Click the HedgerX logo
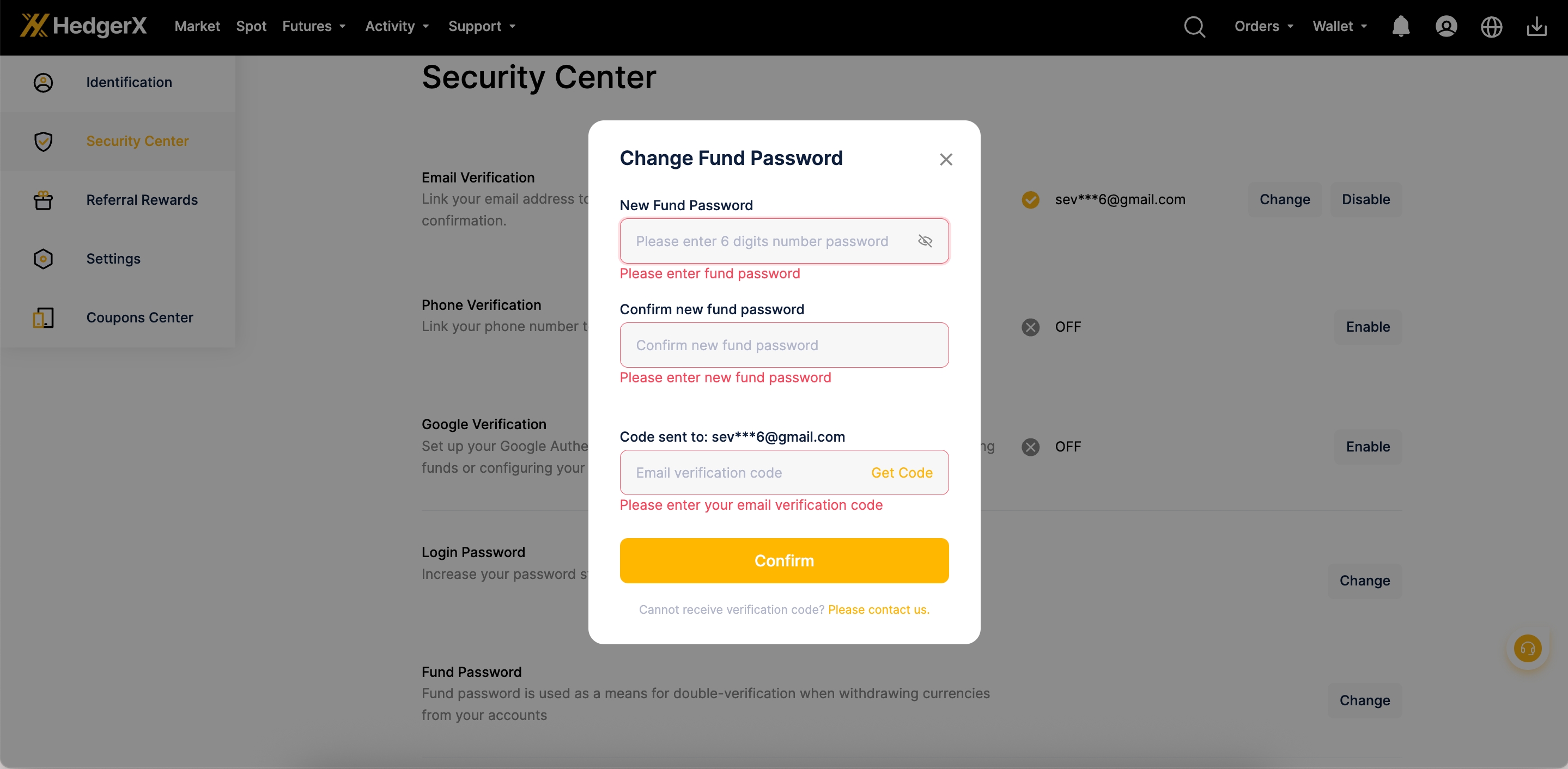Screen dimensions: 1568x769 [x=83, y=26]
